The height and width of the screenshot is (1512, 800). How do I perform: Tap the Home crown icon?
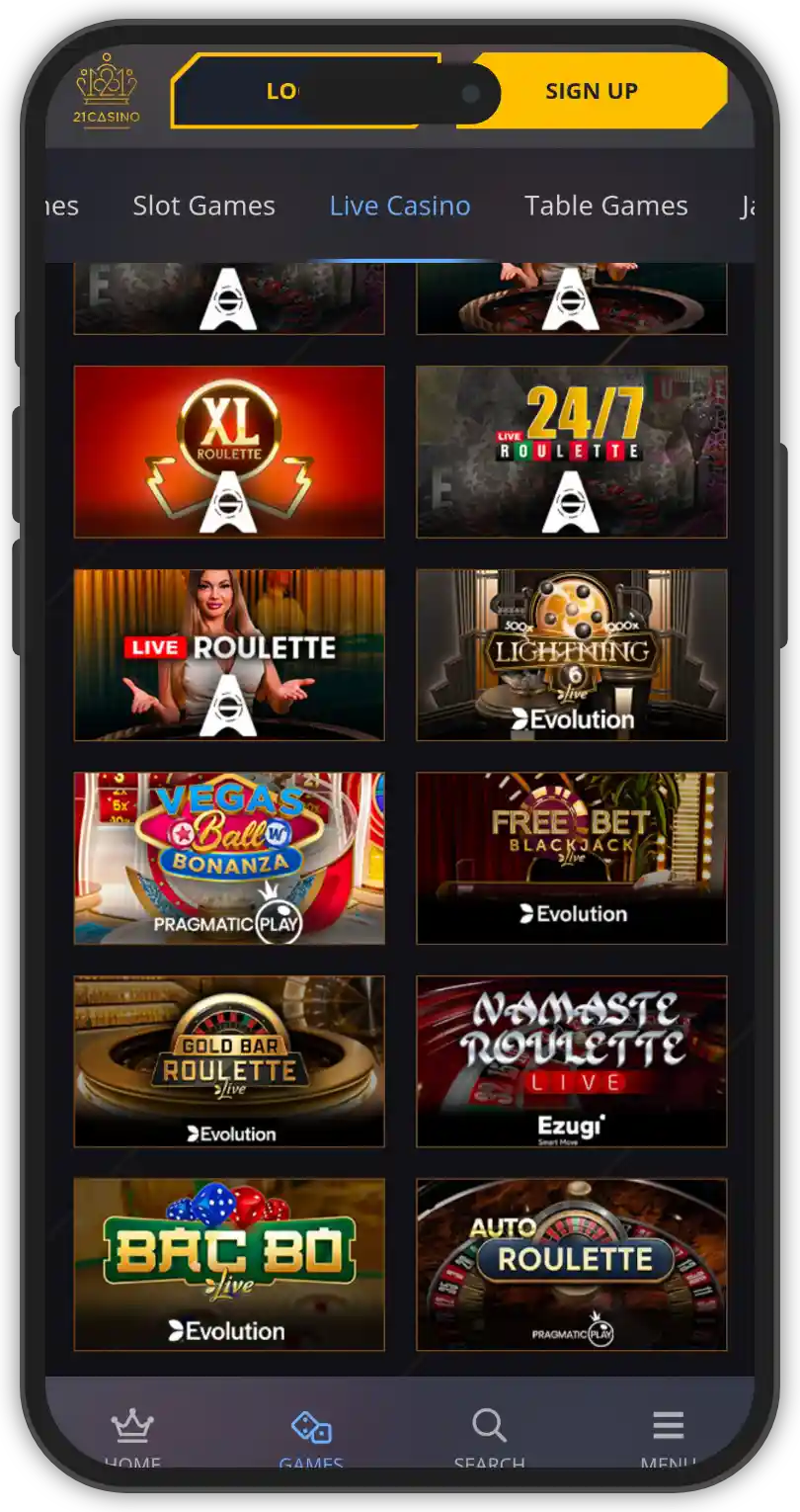132,1426
